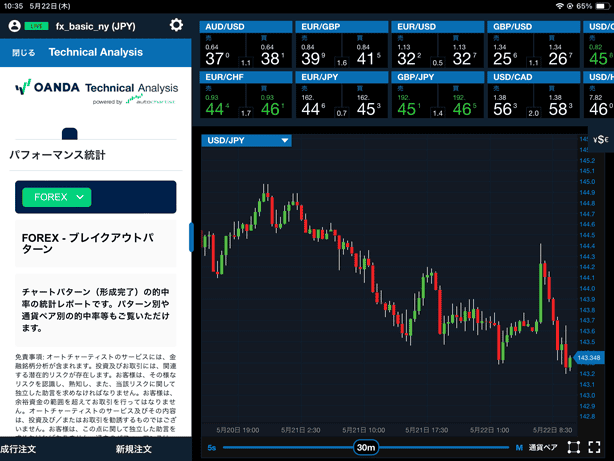Click current price marker 143.348
The image size is (614, 461).
coord(589,358)
